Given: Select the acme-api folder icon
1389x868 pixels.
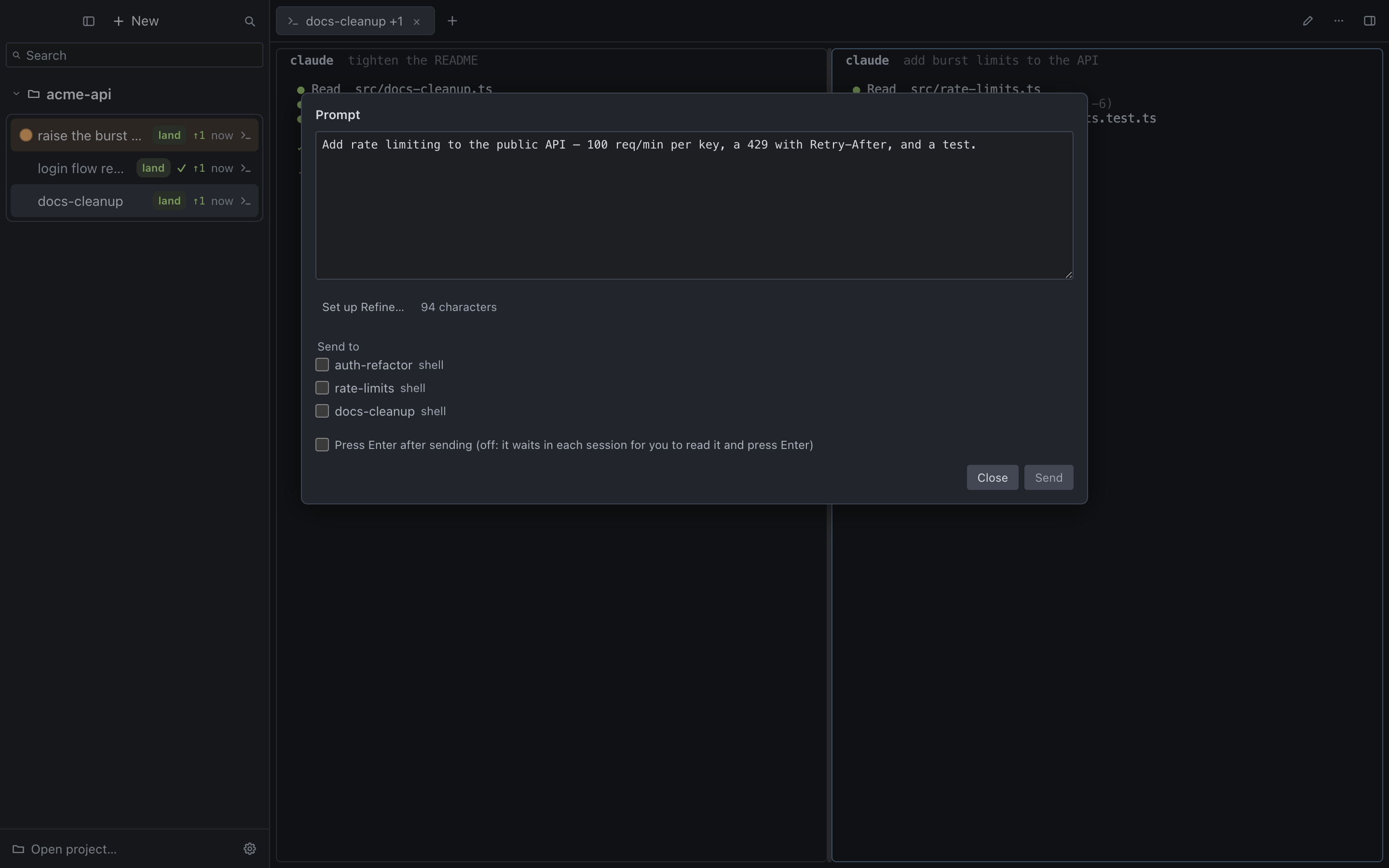Looking at the screenshot, I should (x=34, y=94).
